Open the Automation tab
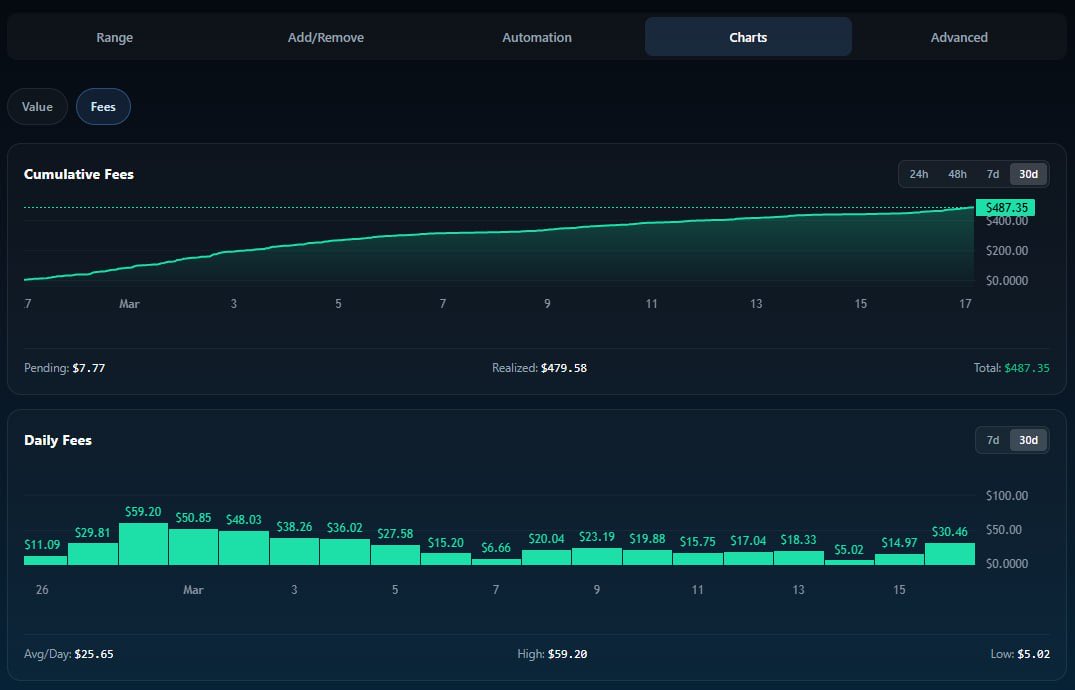 [537, 37]
